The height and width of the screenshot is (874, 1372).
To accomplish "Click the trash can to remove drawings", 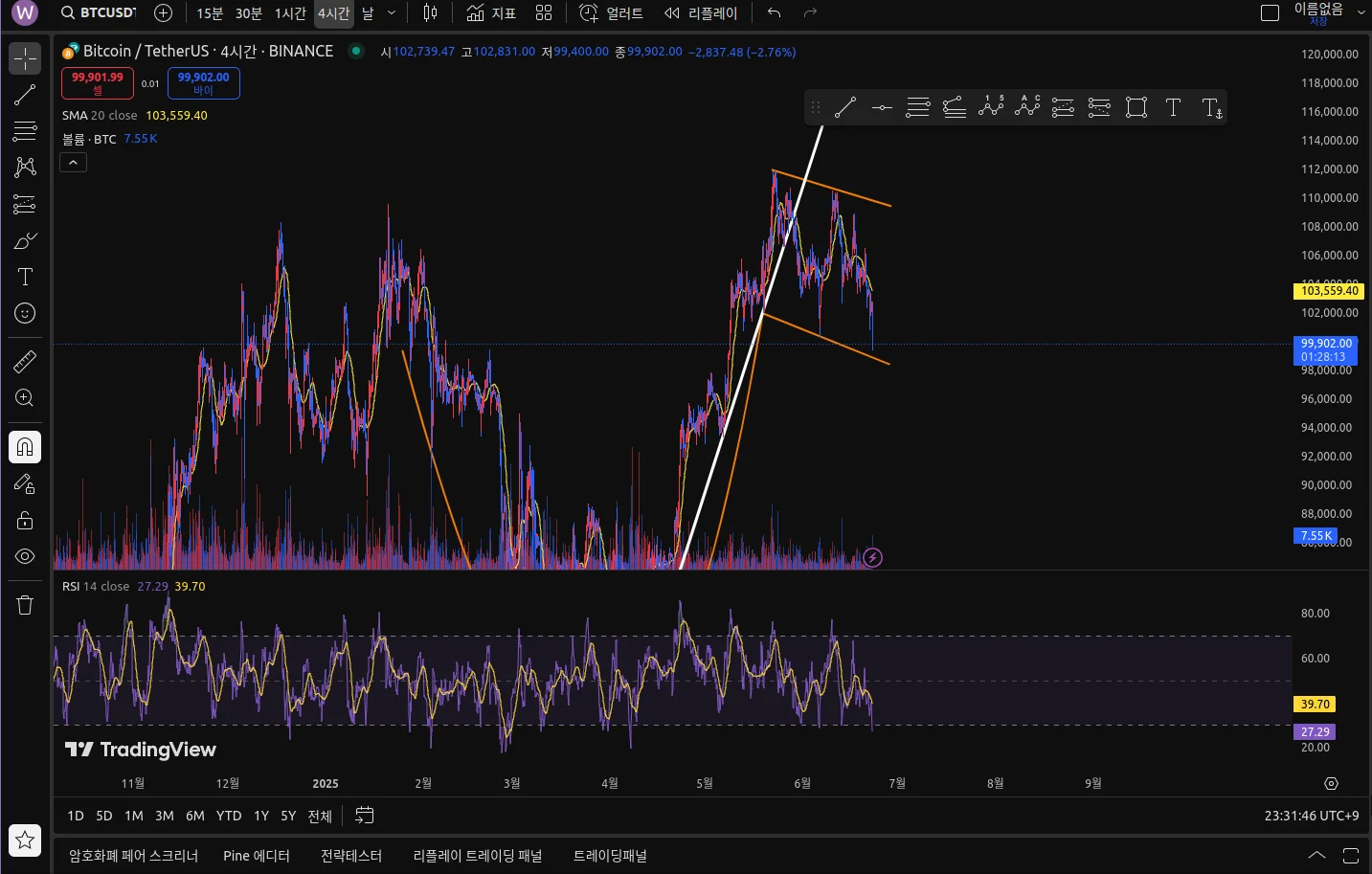I will pos(25,605).
